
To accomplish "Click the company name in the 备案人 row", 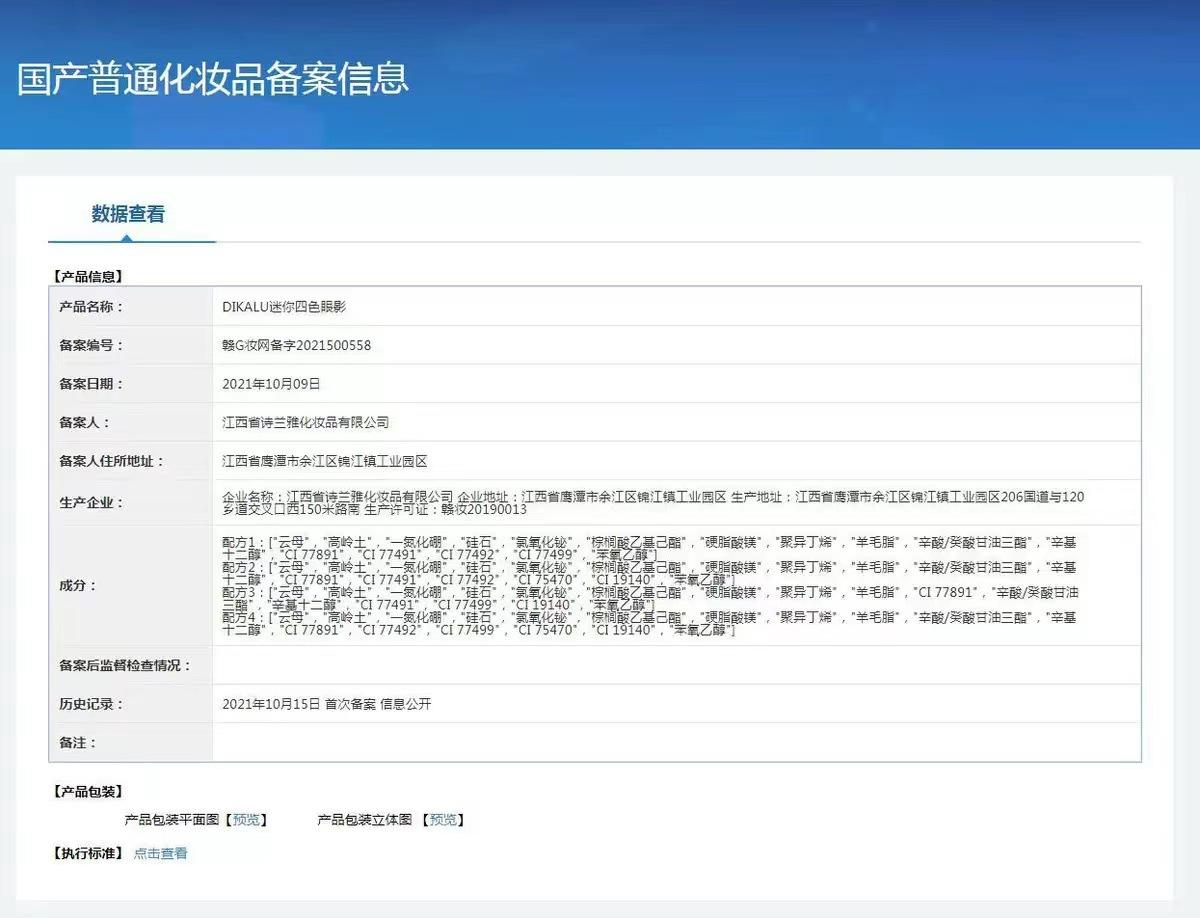I will click(x=305, y=423).
